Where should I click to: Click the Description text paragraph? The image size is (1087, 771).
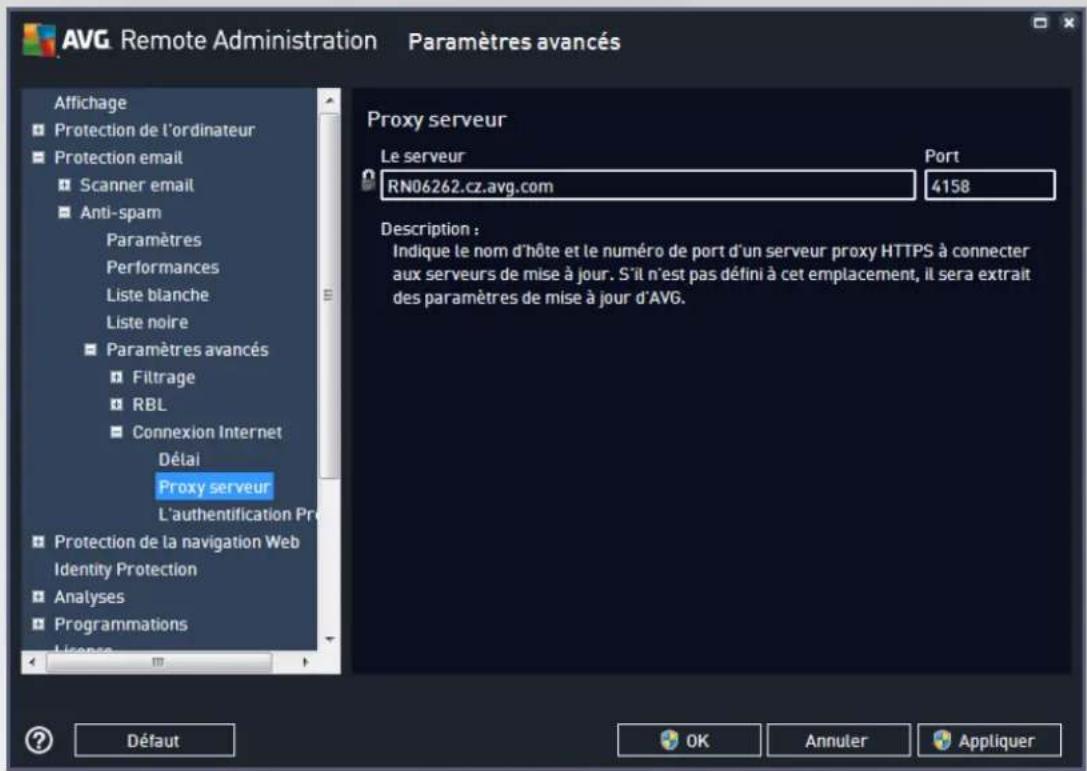click(711, 274)
